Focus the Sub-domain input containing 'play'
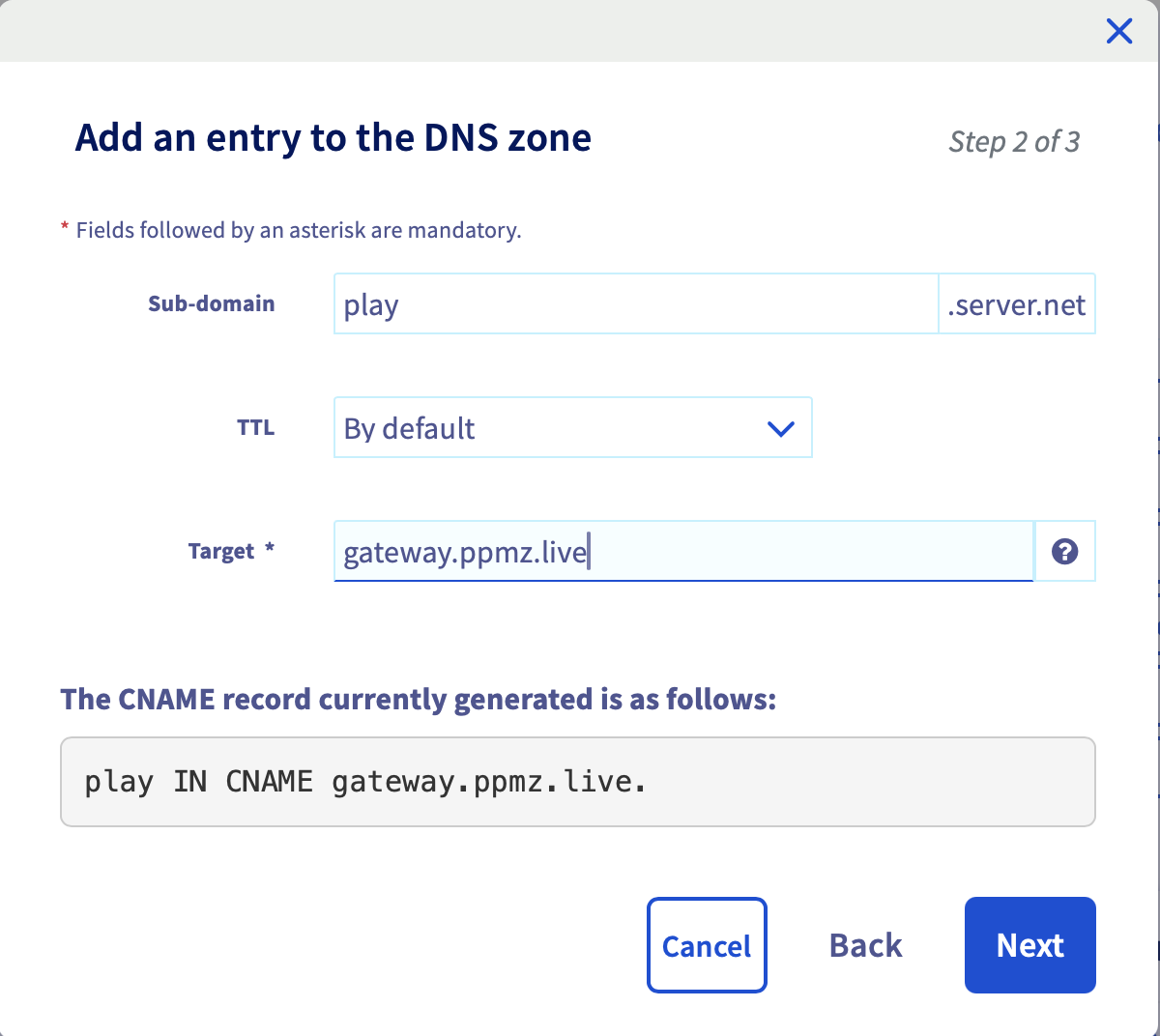The width and height of the screenshot is (1160, 1036). click(635, 304)
